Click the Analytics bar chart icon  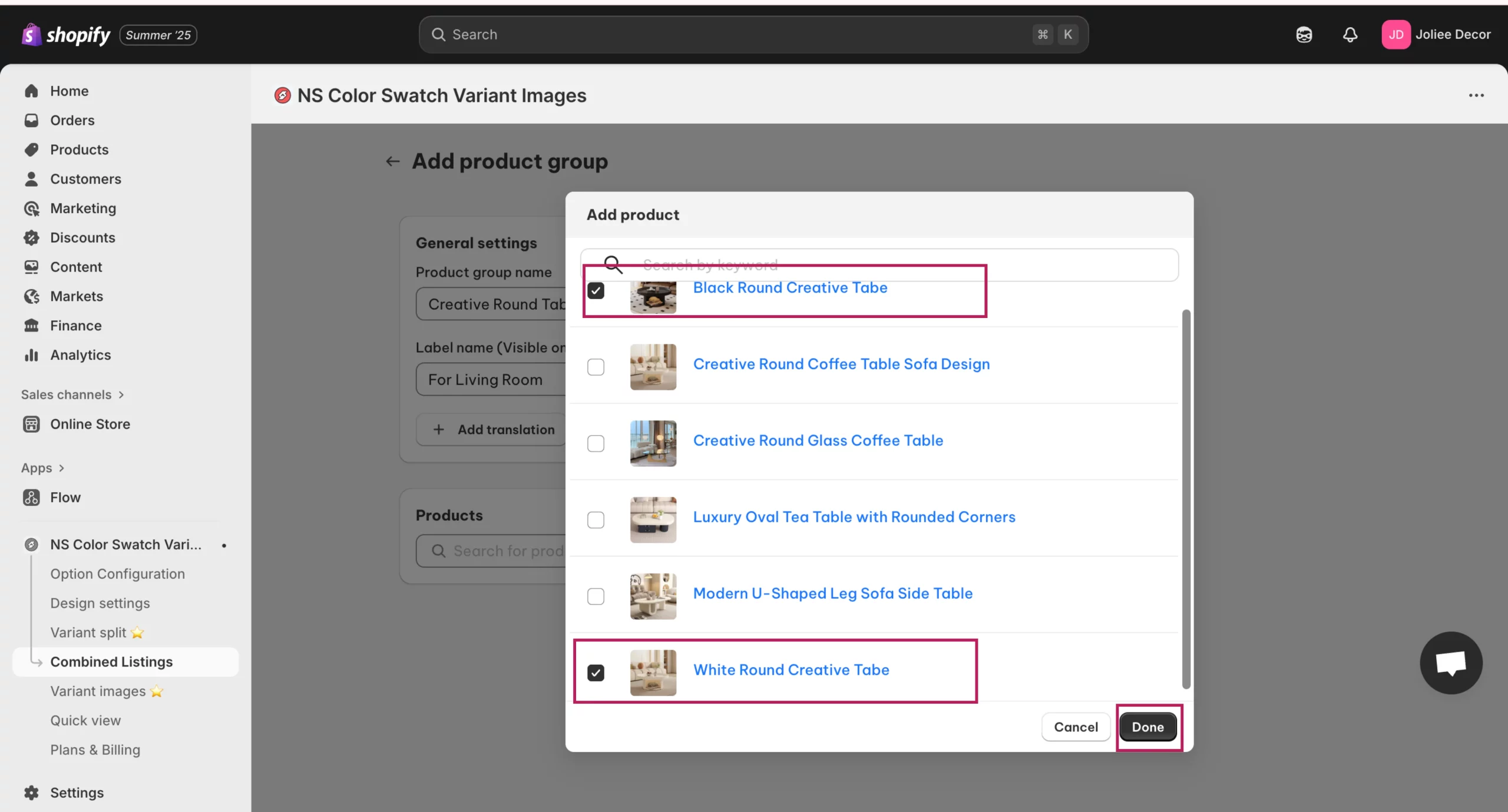pos(31,355)
